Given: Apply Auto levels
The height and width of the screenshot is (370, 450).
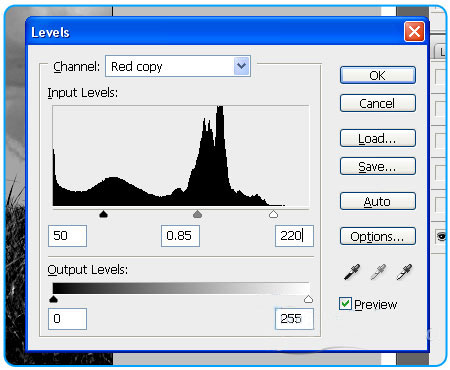Looking at the screenshot, I should click(378, 201).
